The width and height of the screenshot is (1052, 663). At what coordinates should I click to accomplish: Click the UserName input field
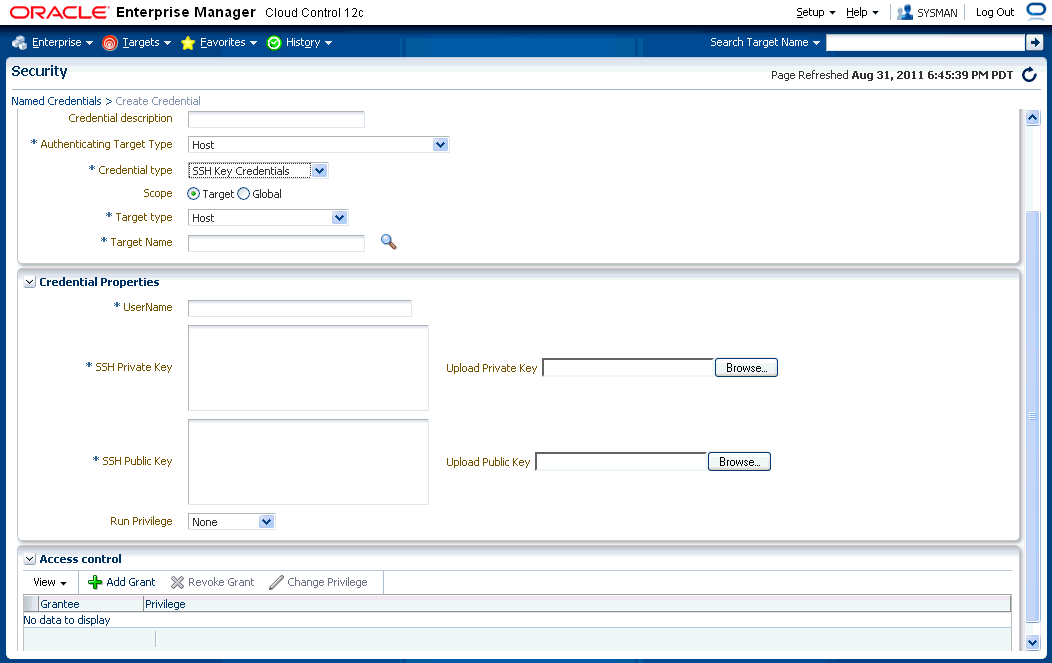[x=300, y=308]
